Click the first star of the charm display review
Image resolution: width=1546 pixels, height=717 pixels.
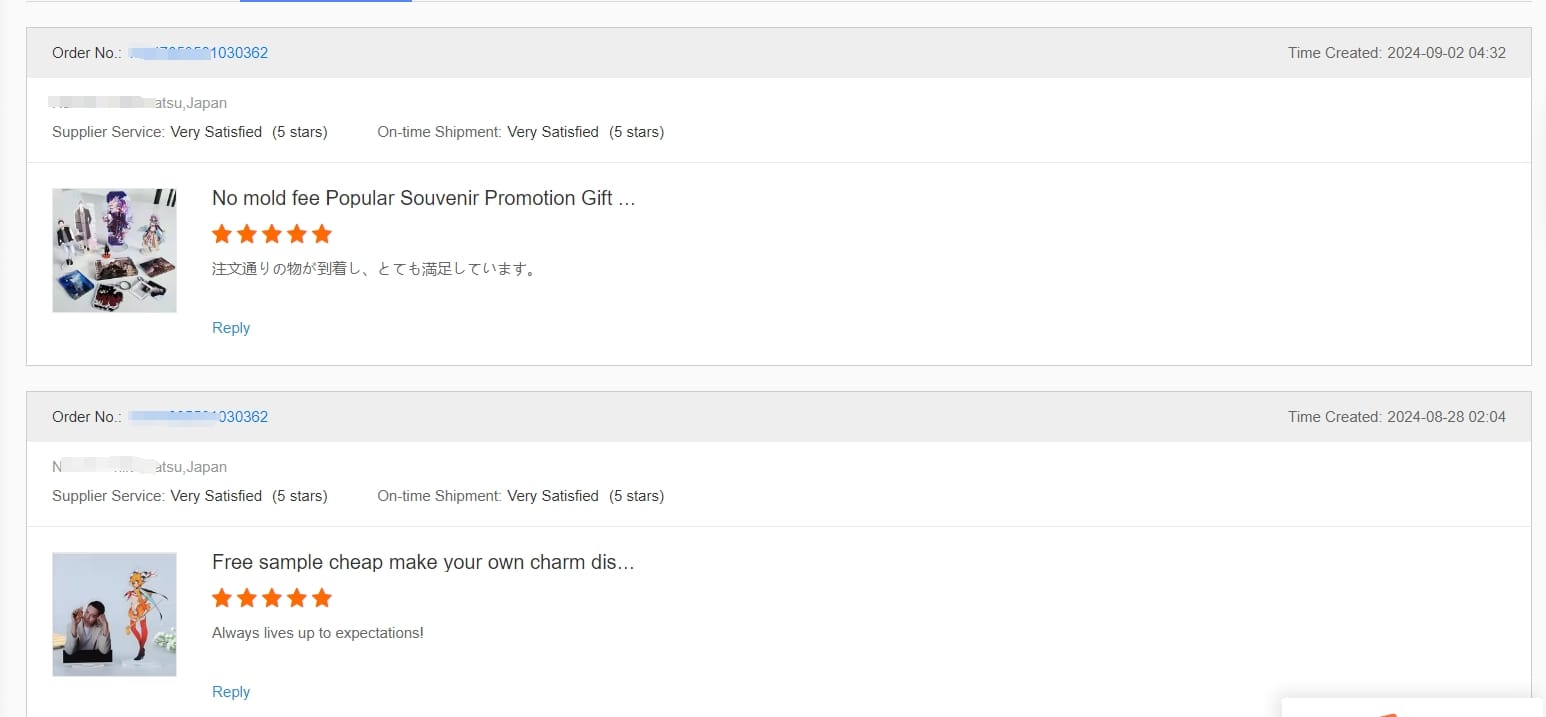point(222,598)
